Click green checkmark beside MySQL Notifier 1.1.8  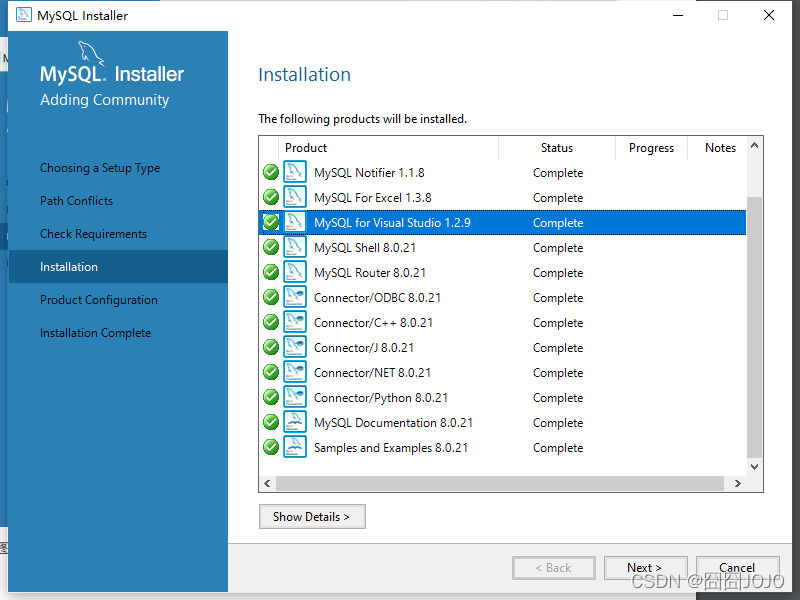271,172
